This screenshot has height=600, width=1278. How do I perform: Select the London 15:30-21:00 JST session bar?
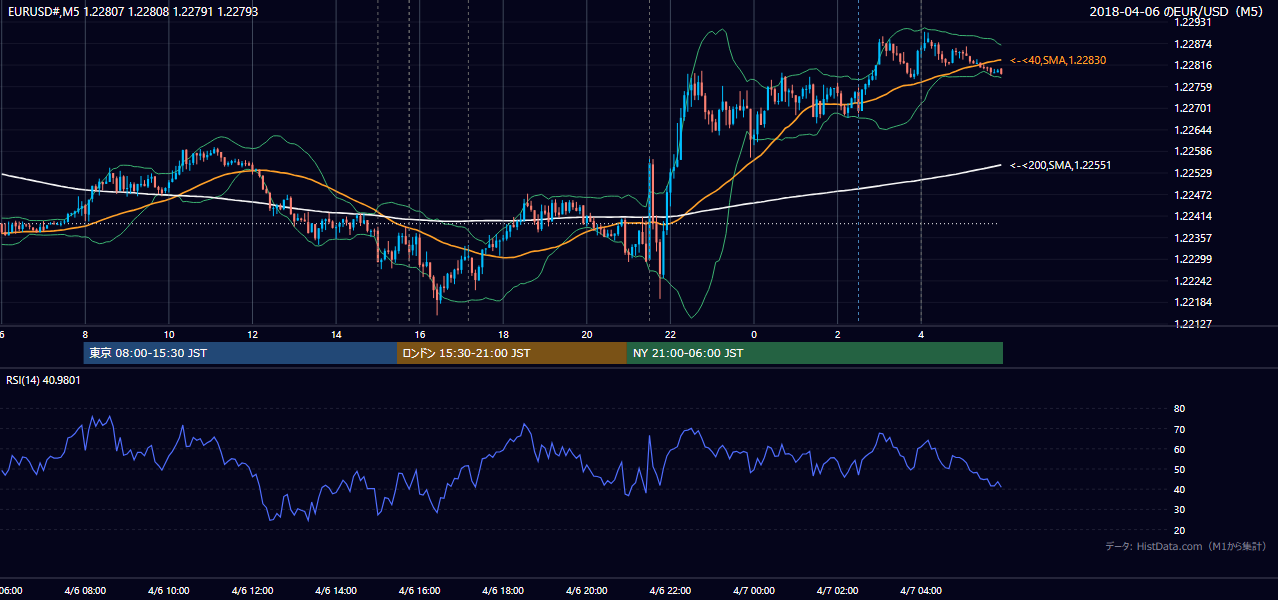[x=512, y=353]
